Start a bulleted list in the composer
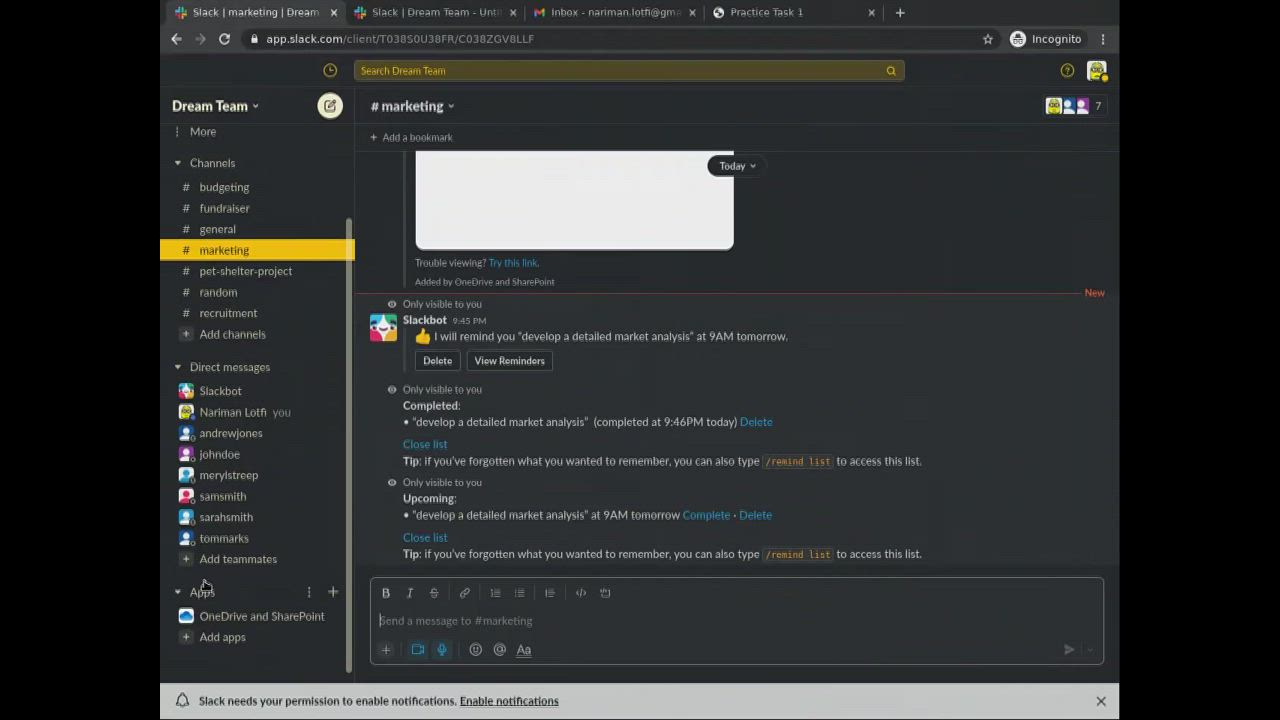Viewport: 1280px width, 720px height. point(519,593)
